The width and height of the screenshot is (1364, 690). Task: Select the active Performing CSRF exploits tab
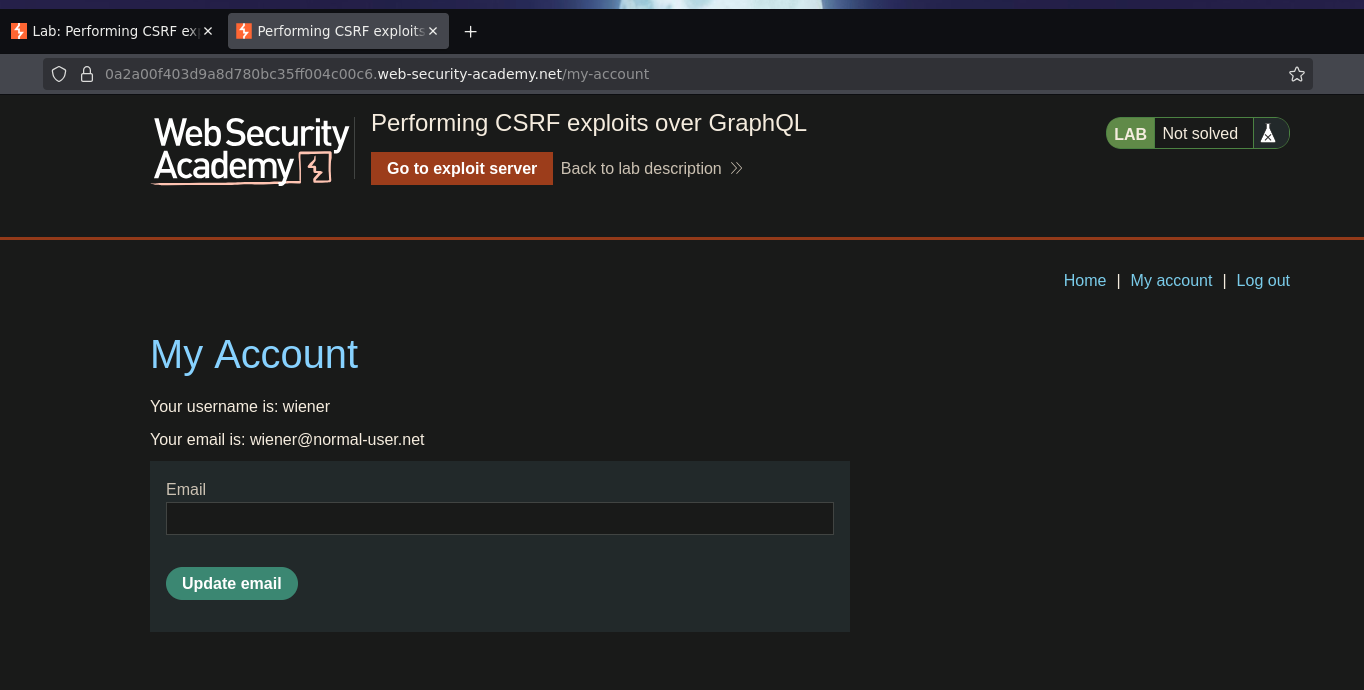point(338,31)
